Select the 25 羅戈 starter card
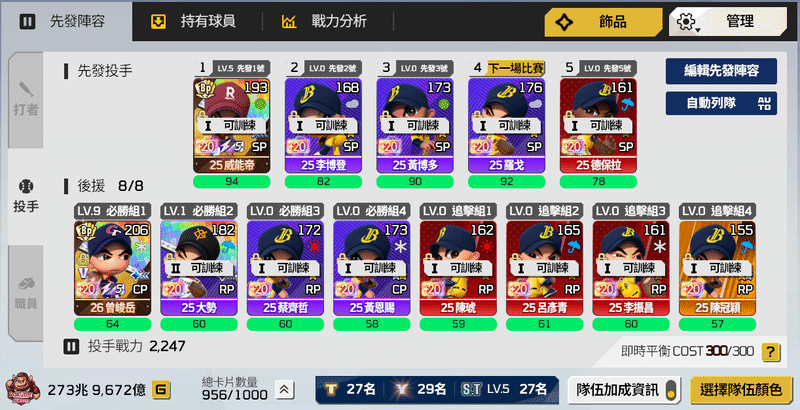 507,125
